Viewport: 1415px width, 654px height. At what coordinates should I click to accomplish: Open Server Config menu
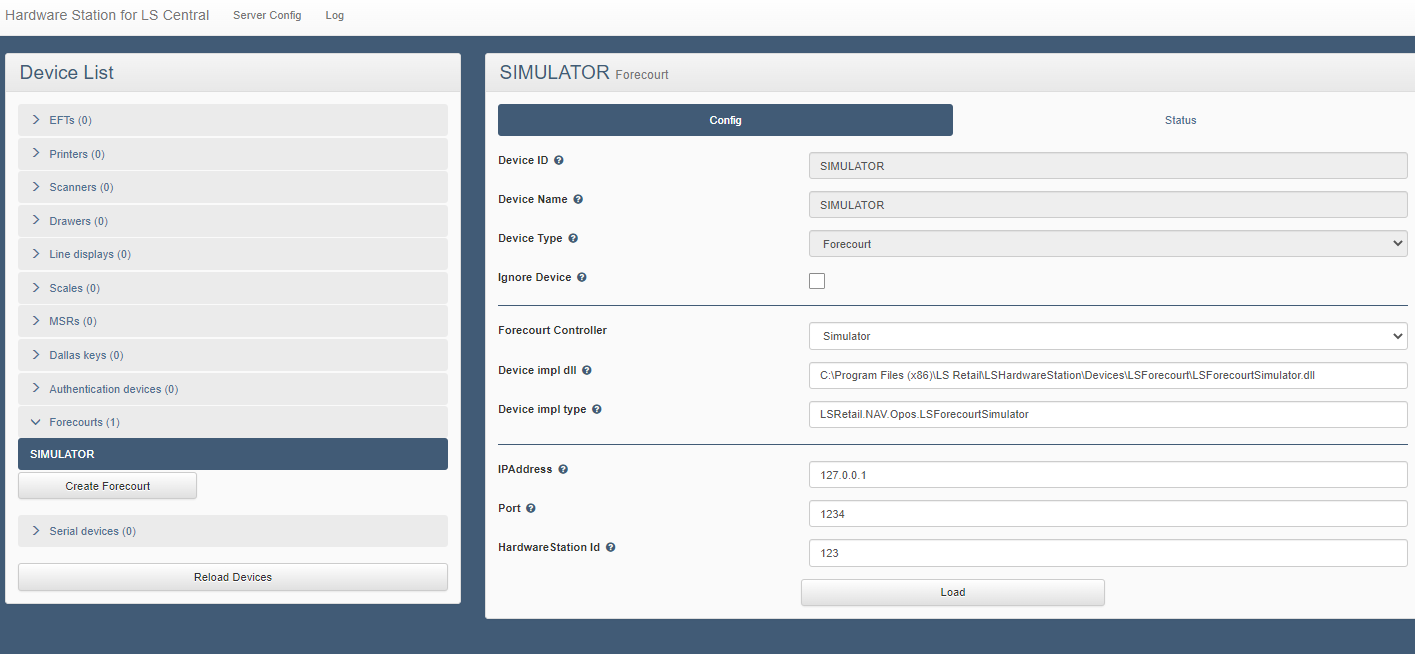click(267, 15)
